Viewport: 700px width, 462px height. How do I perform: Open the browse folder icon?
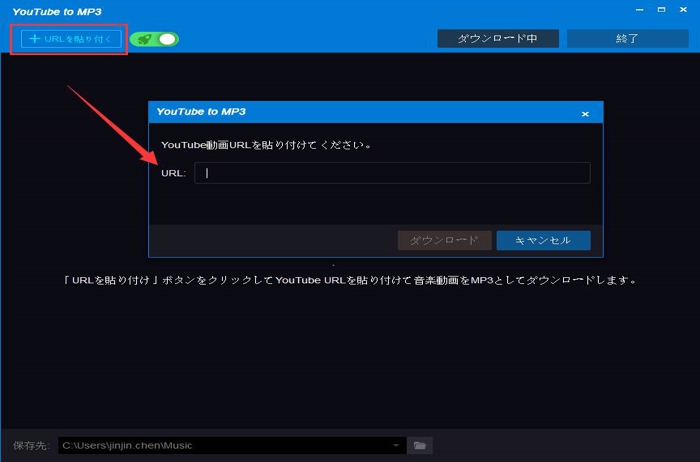pos(420,445)
